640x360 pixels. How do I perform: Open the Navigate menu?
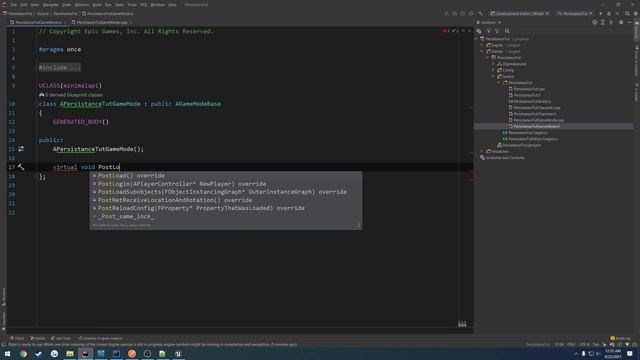point(51,5)
